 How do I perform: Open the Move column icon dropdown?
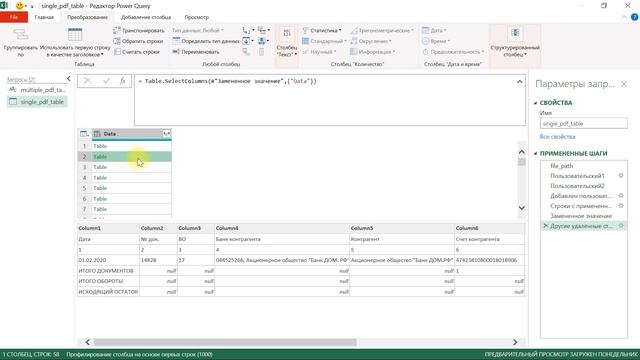264,41
